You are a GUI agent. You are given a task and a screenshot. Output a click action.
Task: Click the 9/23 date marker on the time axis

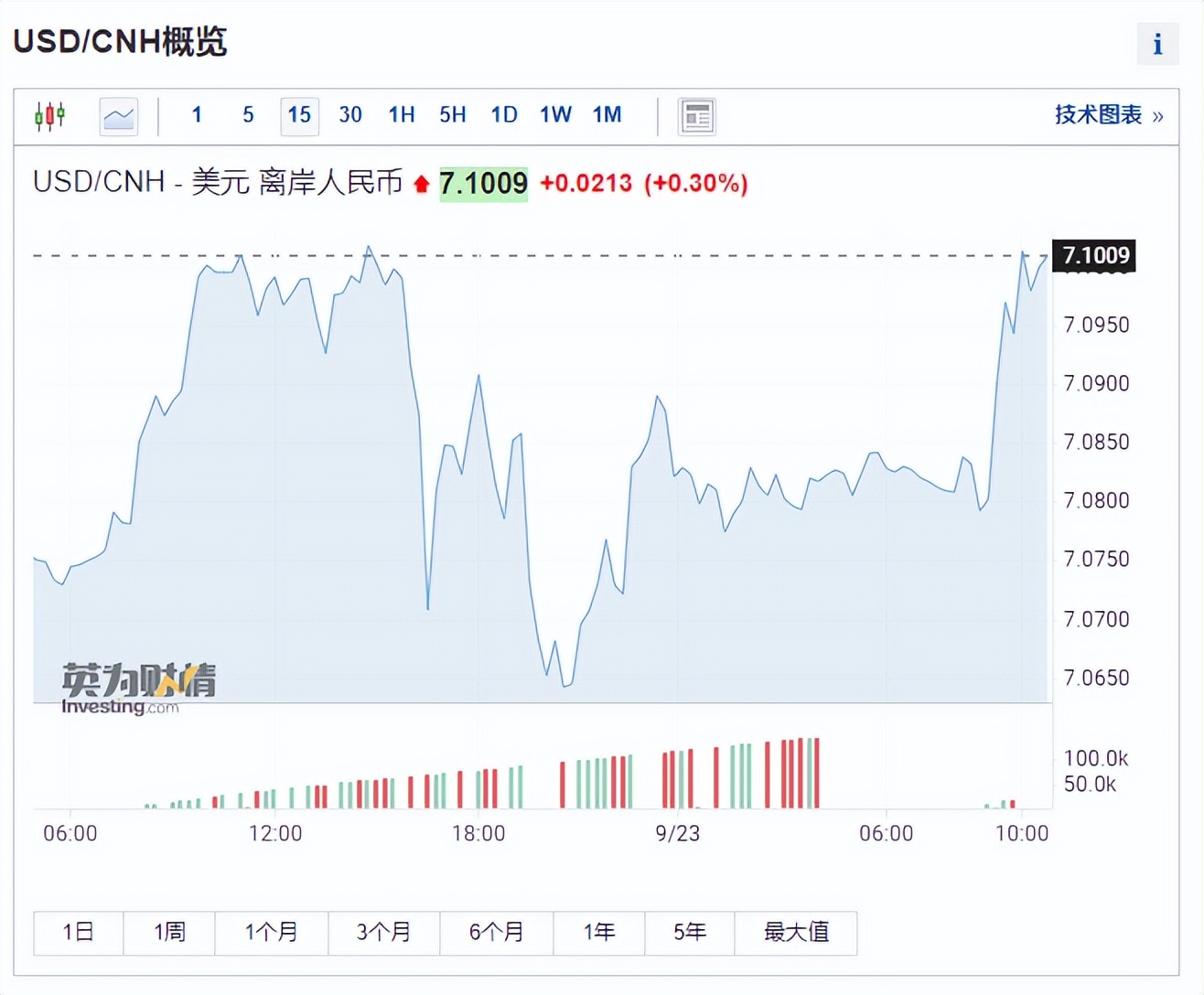tap(678, 833)
